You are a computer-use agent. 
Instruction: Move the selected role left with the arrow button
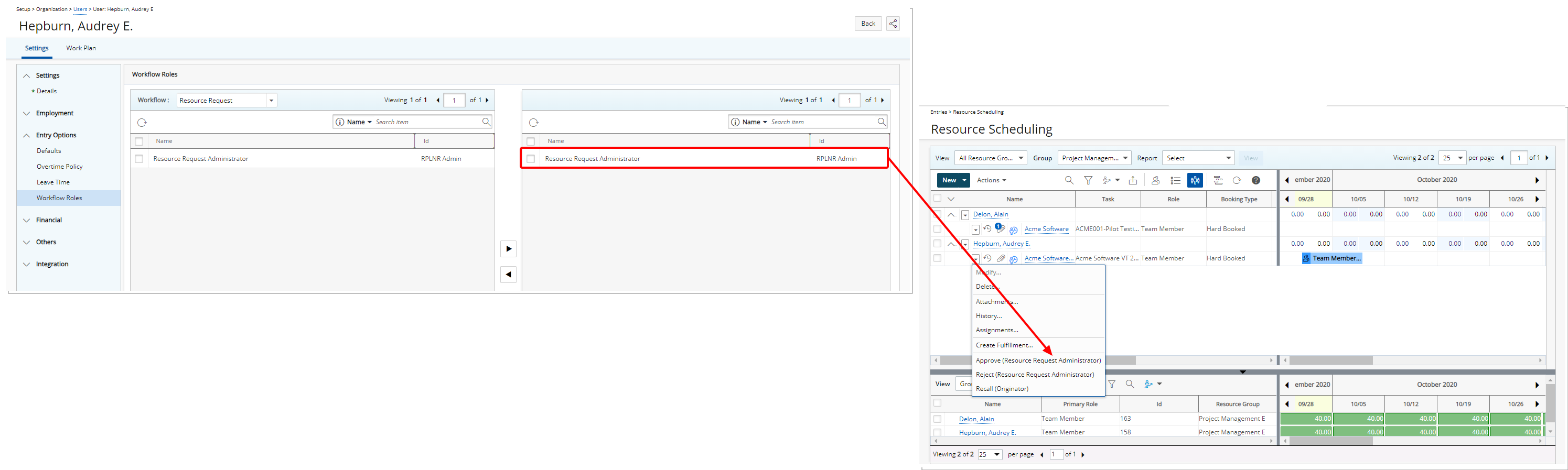coord(508,274)
